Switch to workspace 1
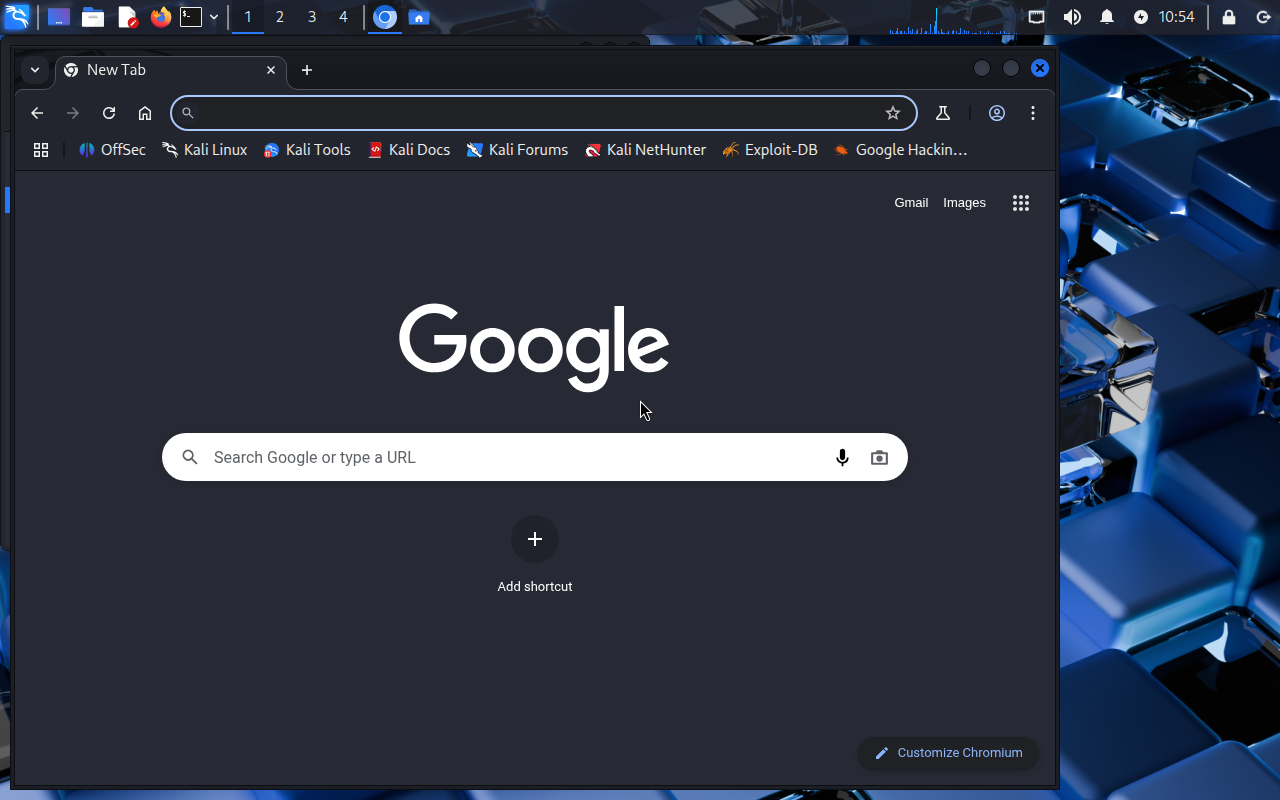The image size is (1280, 800). point(248,17)
